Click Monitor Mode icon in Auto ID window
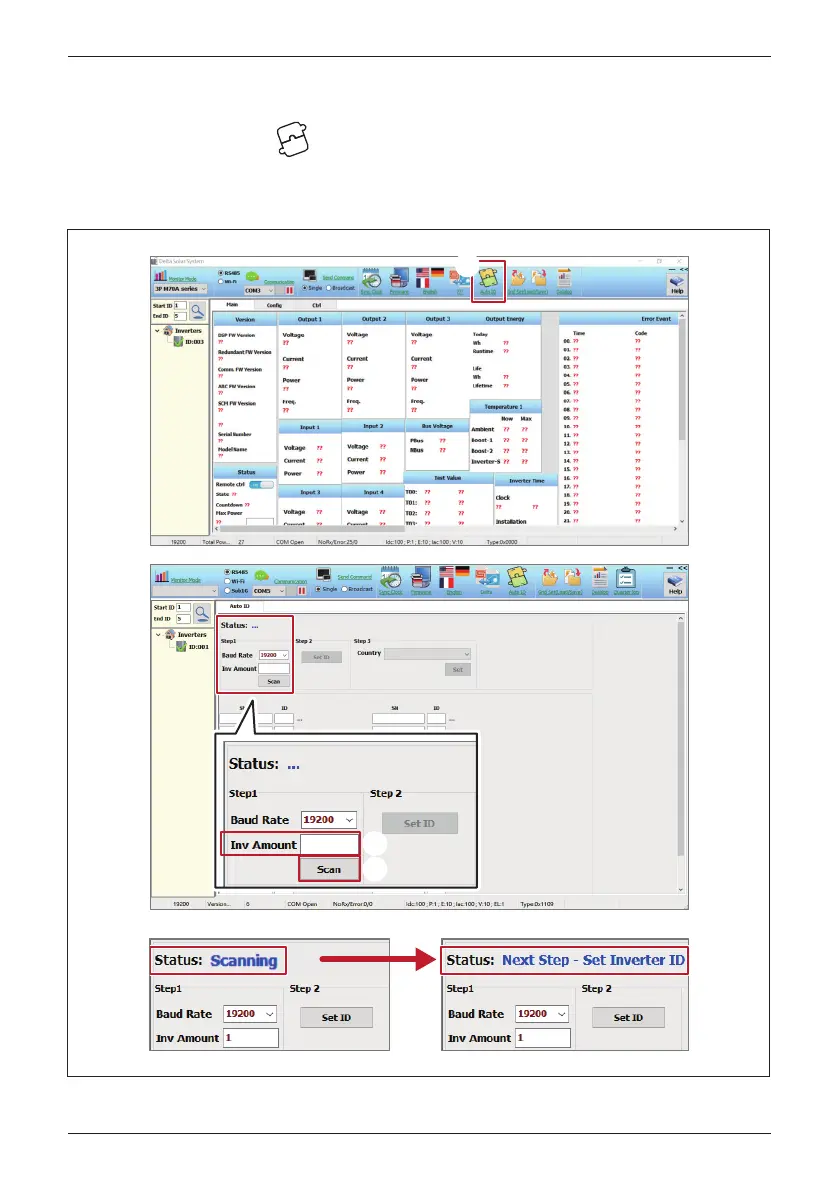839x1191 pixels. point(162,577)
